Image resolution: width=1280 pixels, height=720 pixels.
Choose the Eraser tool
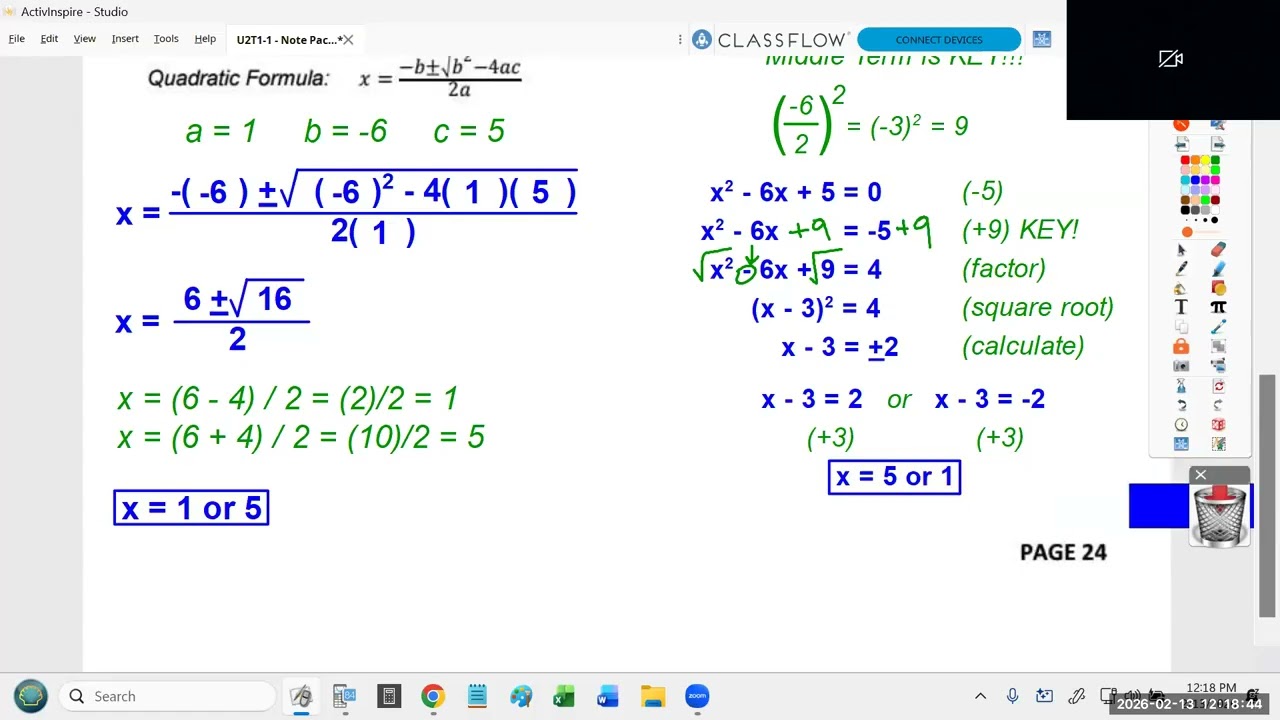1219,250
